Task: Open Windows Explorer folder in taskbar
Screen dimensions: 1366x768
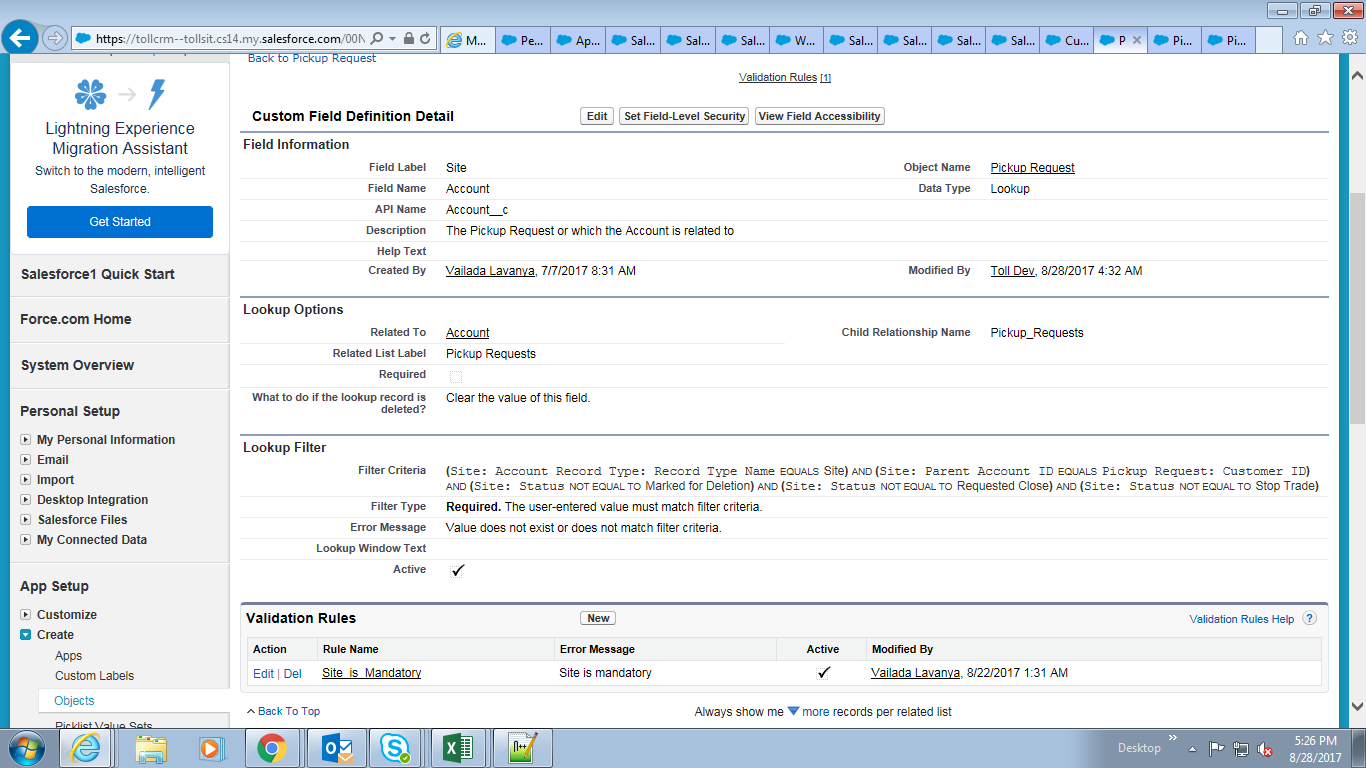Action: point(151,747)
